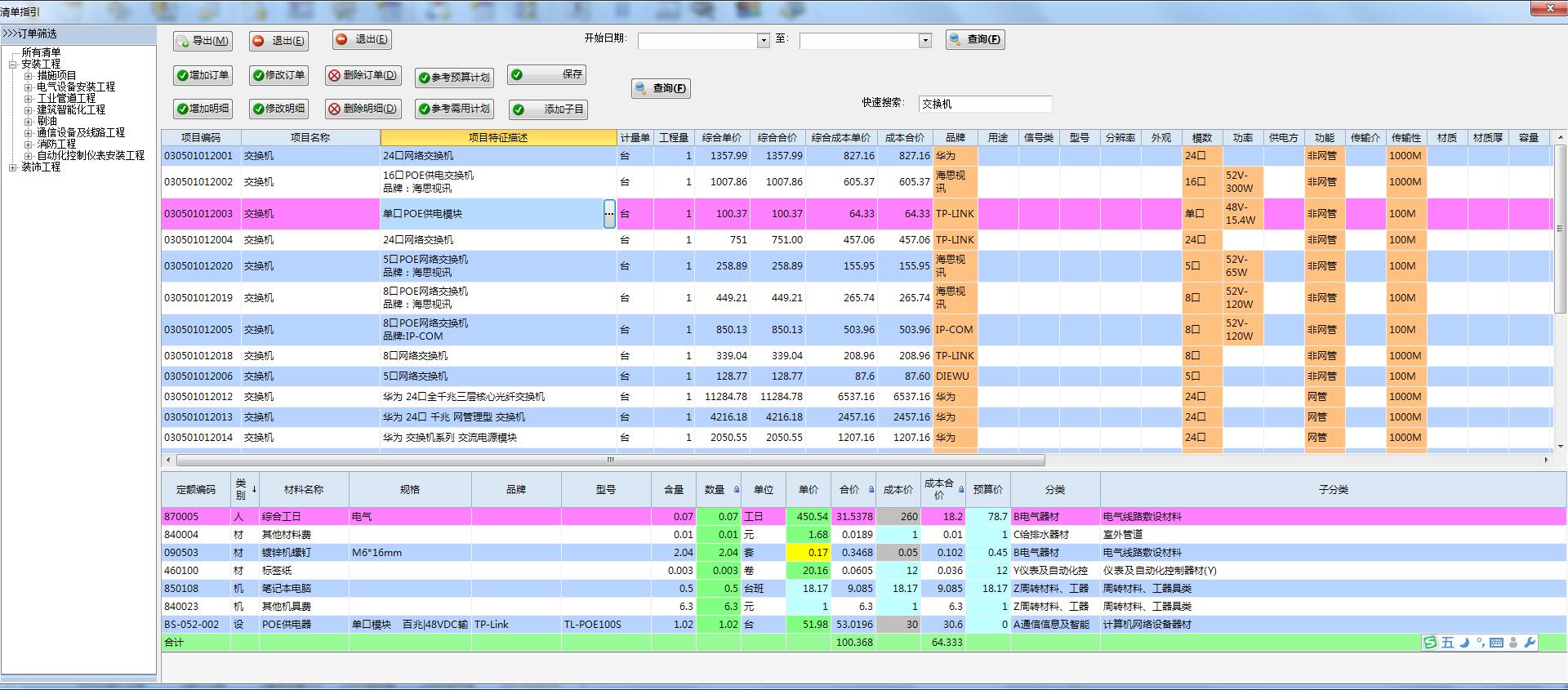
Task: Click the user account icon on IME bar
Action: coord(1513,643)
